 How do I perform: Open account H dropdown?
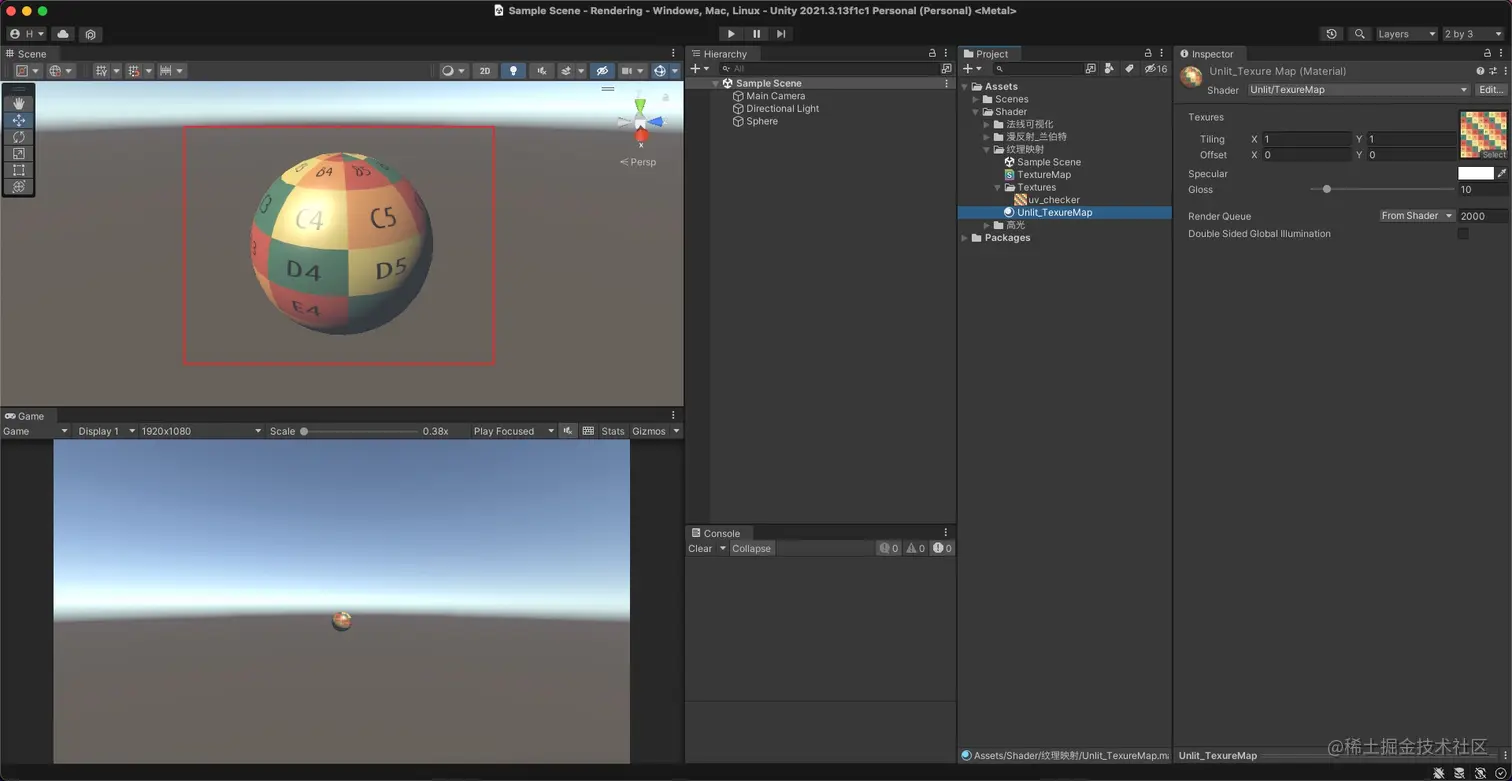pos(27,34)
